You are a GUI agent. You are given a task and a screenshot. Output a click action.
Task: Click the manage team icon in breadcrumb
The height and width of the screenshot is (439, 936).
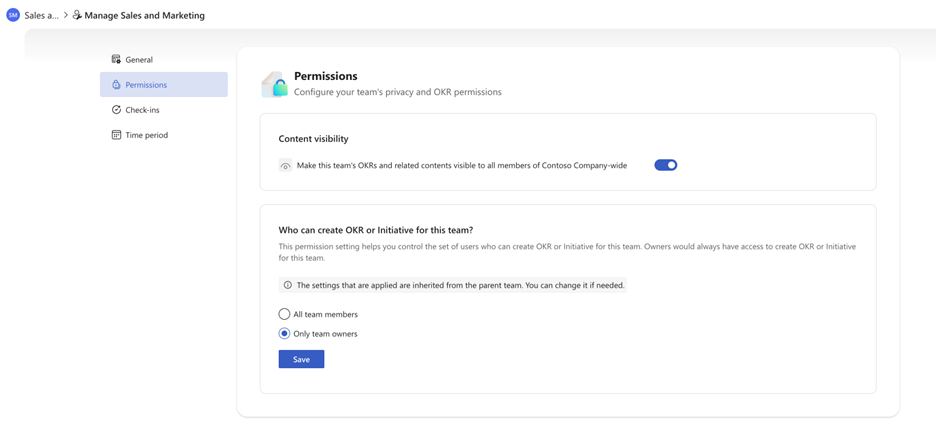(77, 16)
